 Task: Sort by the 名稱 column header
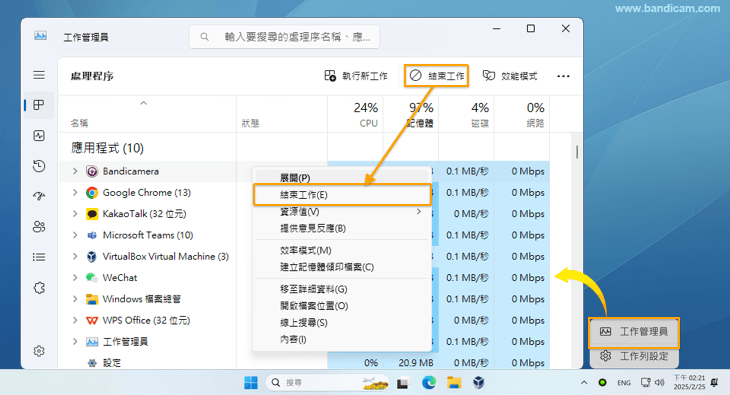point(148,115)
